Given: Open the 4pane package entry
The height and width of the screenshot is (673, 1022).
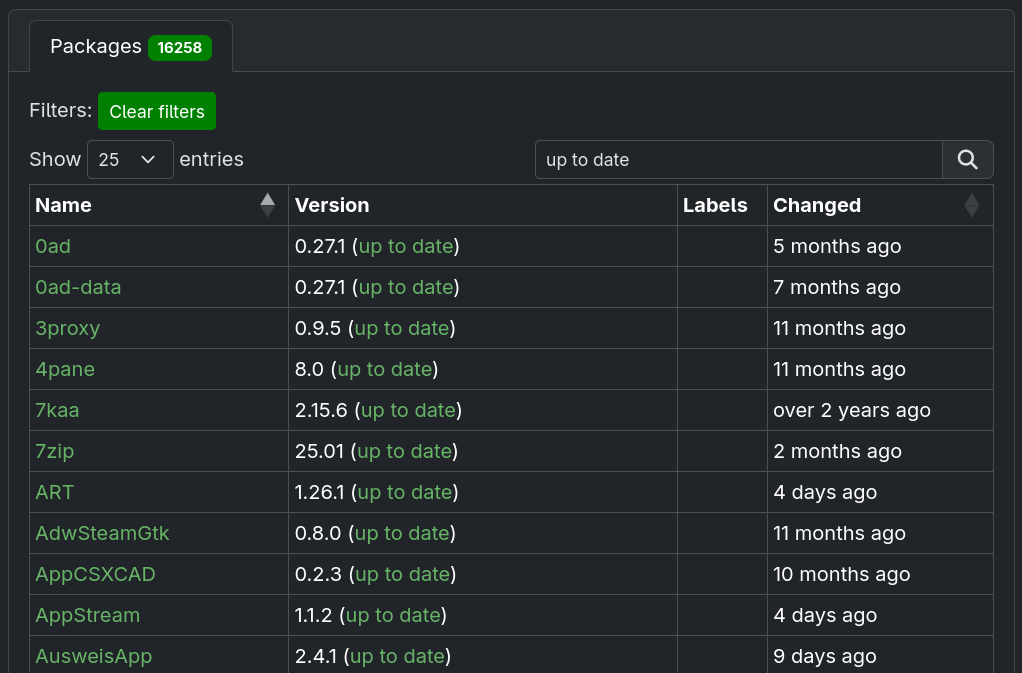Looking at the screenshot, I should pos(65,369).
